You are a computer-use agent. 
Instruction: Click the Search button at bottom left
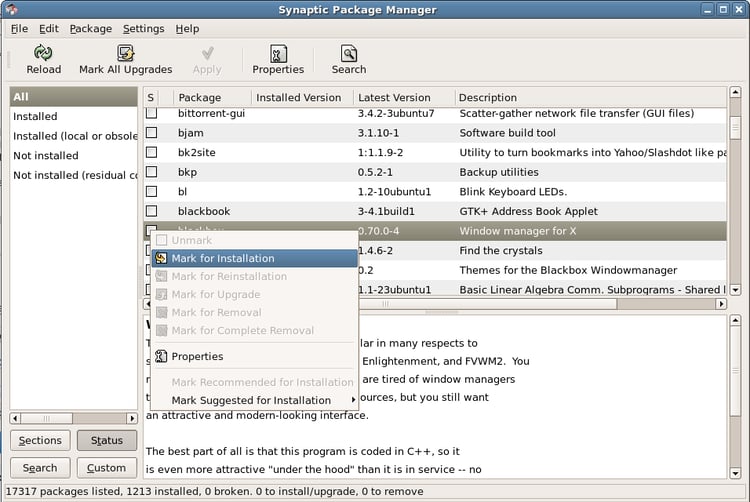(40, 468)
